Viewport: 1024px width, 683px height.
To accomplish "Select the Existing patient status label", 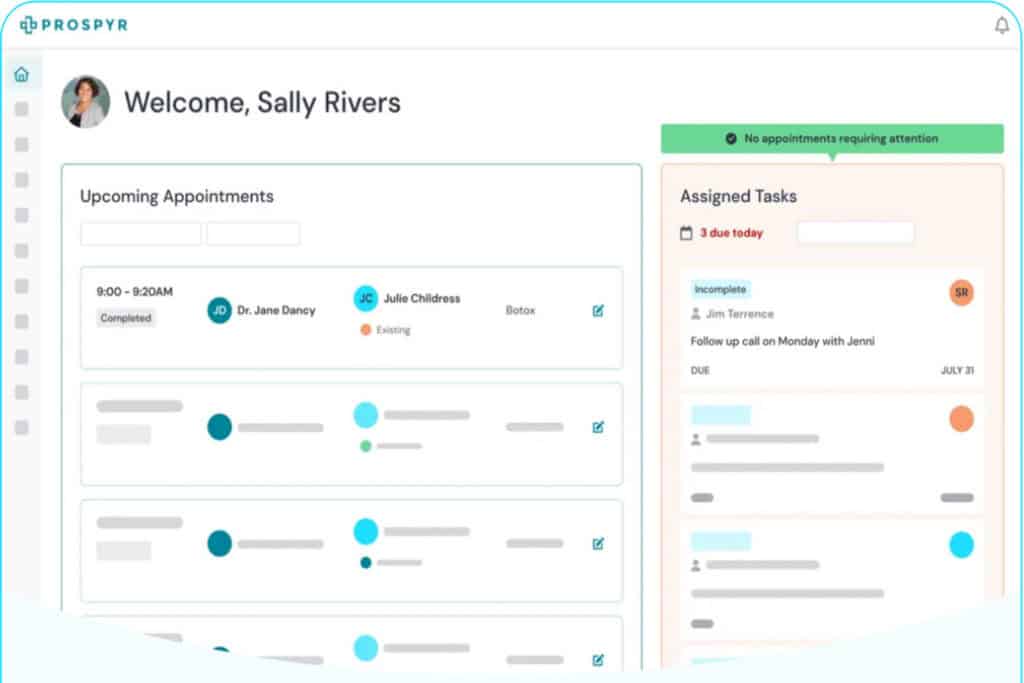I will click(x=392, y=330).
